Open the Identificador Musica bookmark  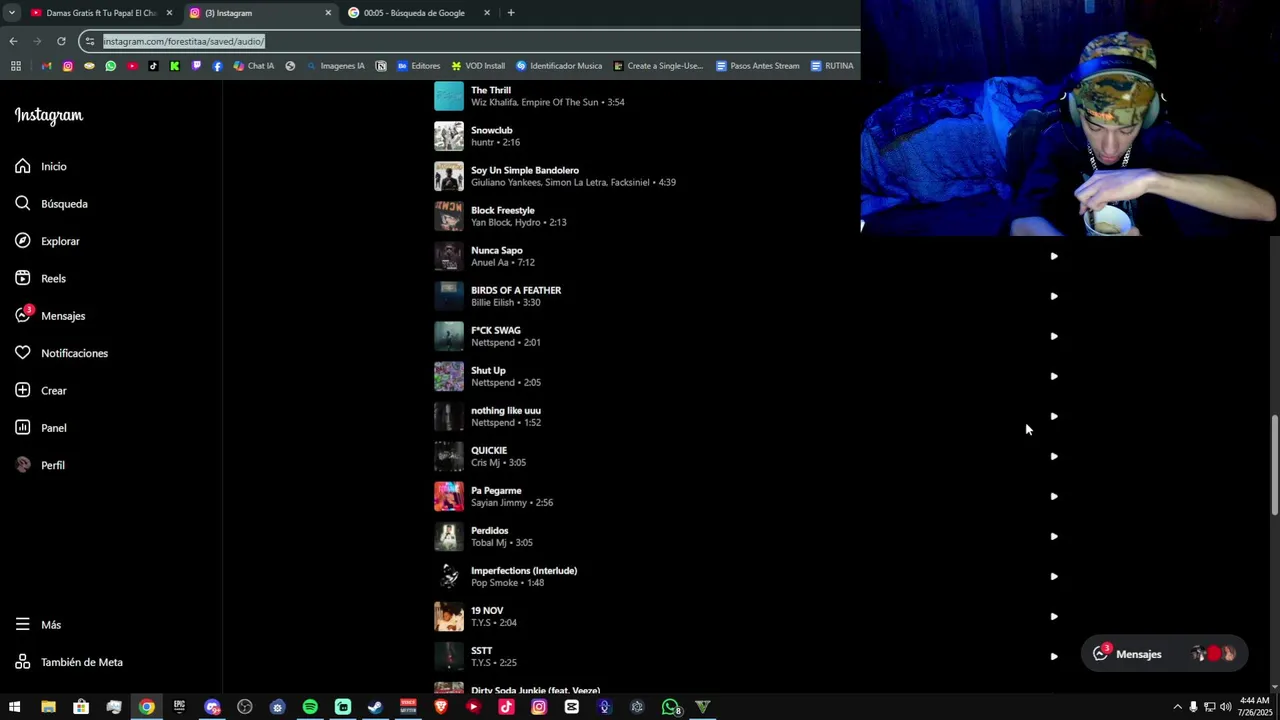(x=559, y=66)
